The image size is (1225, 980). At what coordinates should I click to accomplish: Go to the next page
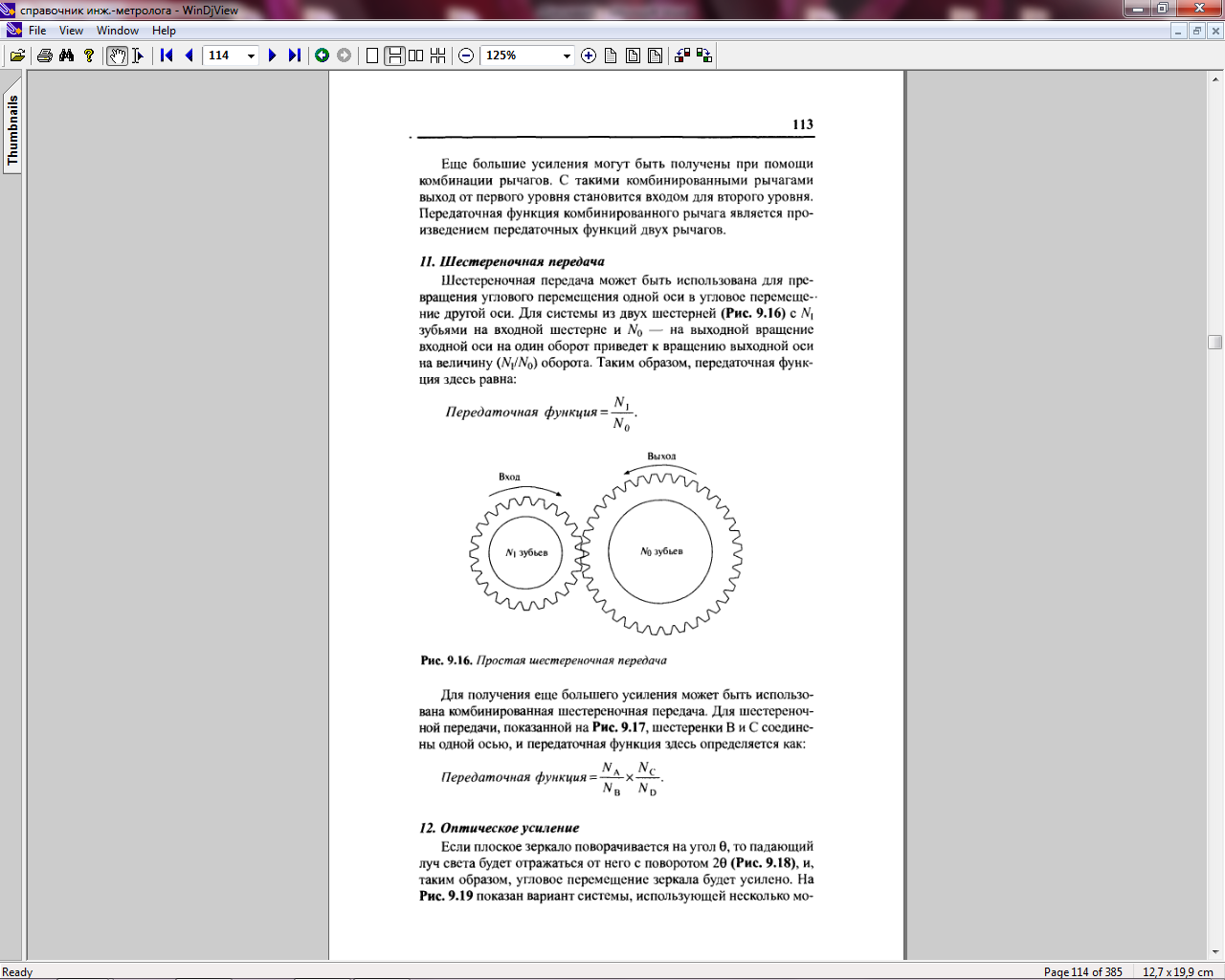[x=272, y=56]
